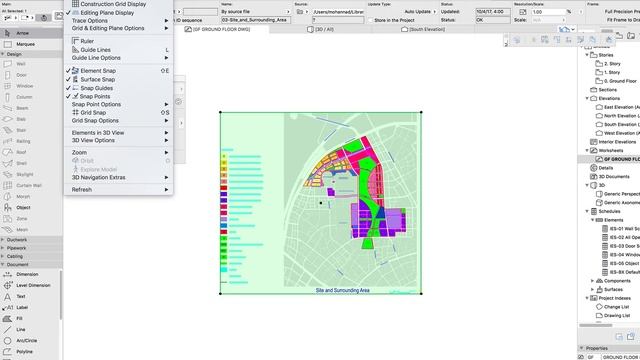Open the Auto Update dropdown

coord(420,12)
